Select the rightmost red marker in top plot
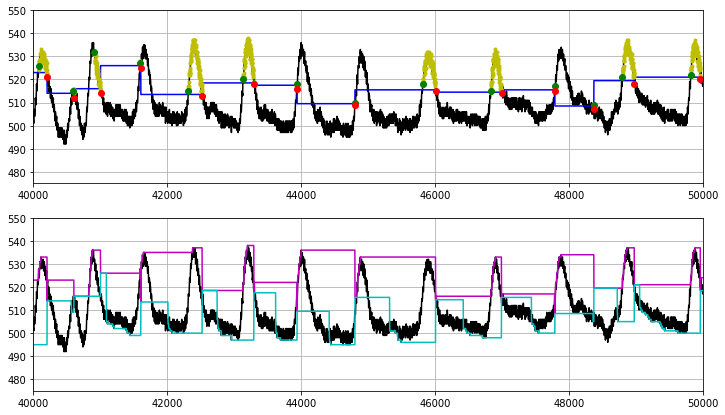725x415 pixels. (x=701, y=79)
